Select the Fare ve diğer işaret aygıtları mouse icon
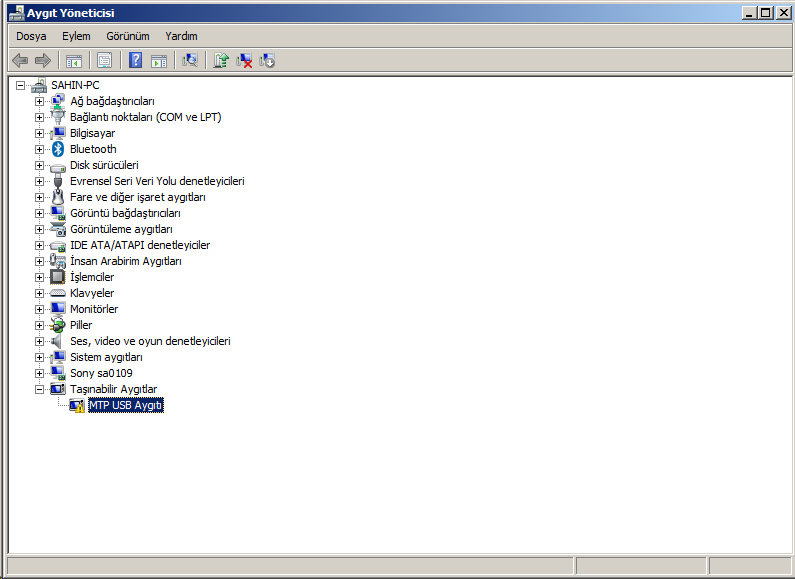The height and width of the screenshot is (579, 795). [58, 197]
